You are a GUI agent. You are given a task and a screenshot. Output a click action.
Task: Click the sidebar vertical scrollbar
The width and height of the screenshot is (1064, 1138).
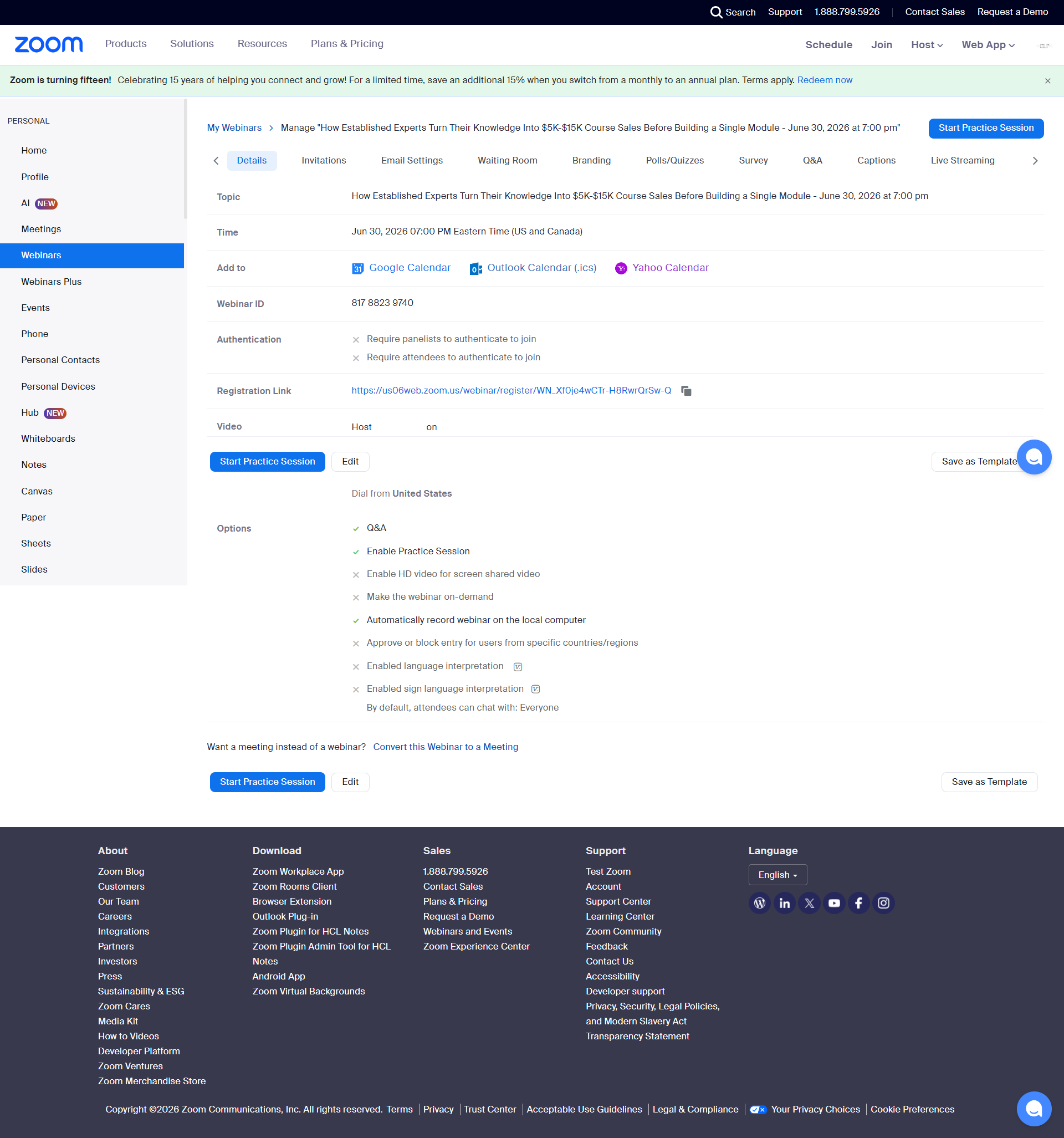(186, 159)
